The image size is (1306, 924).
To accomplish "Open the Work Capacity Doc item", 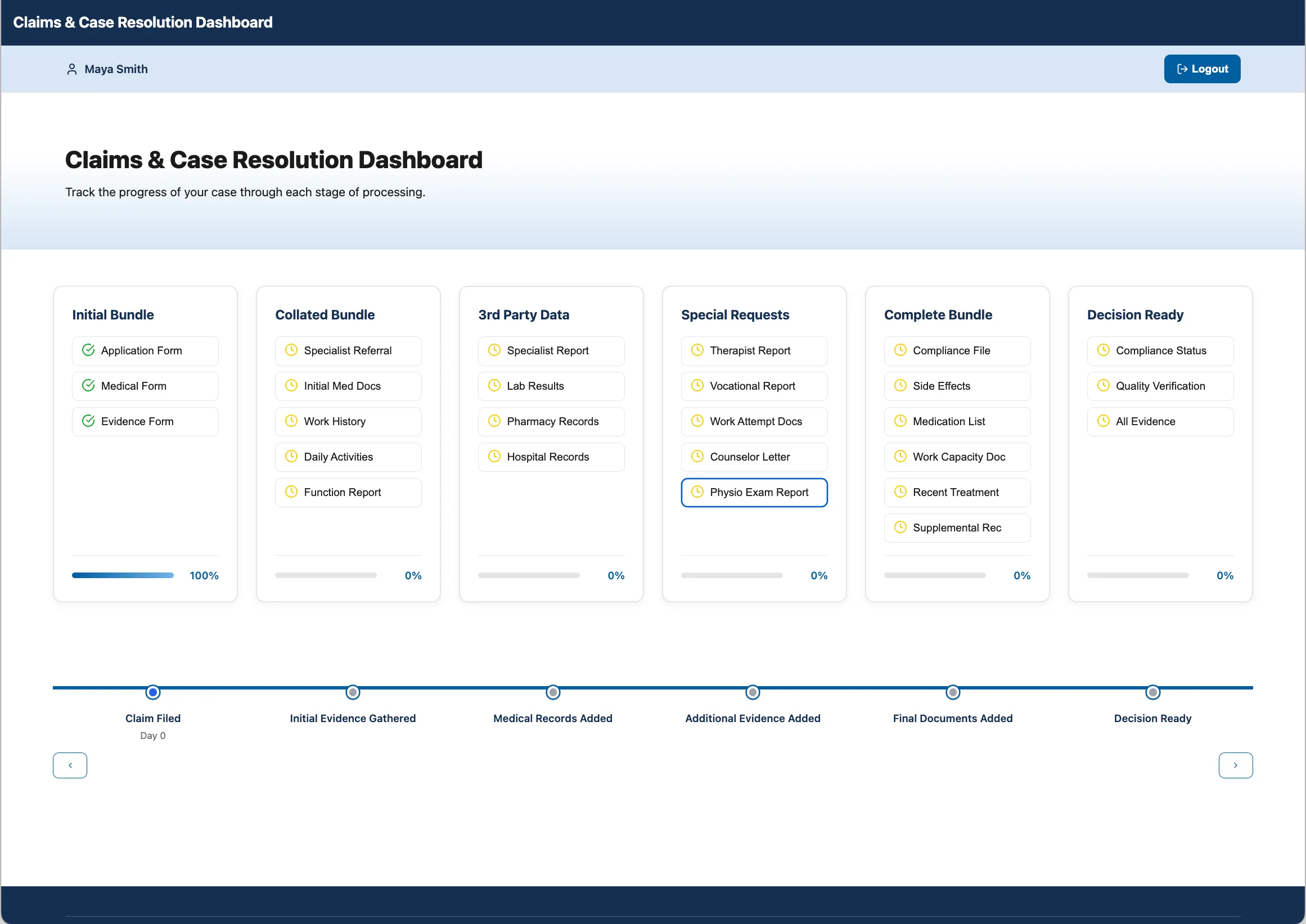I will coord(957,457).
